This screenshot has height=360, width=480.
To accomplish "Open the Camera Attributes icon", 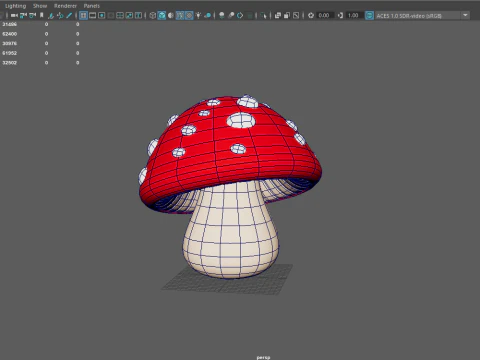I will [x=32, y=15].
